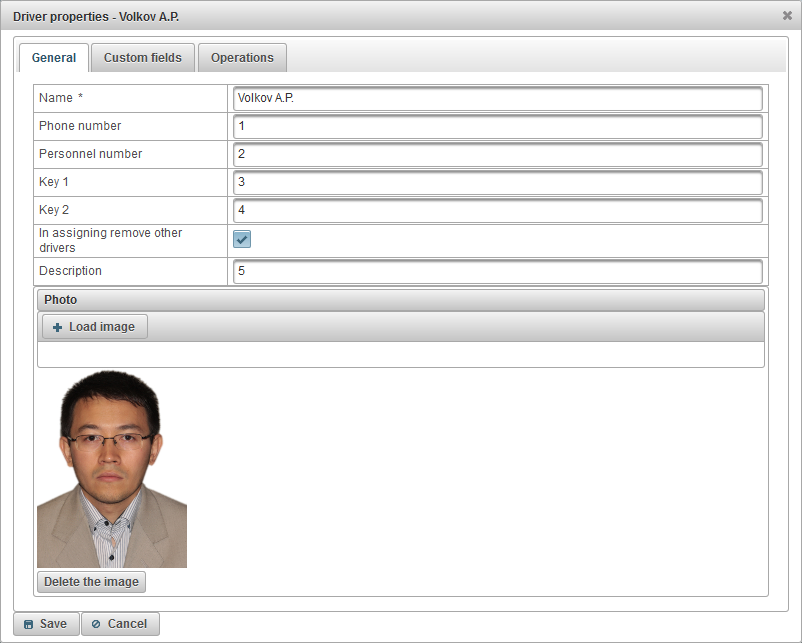Click the Photo section header
The height and width of the screenshot is (643, 802).
[400, 300]
